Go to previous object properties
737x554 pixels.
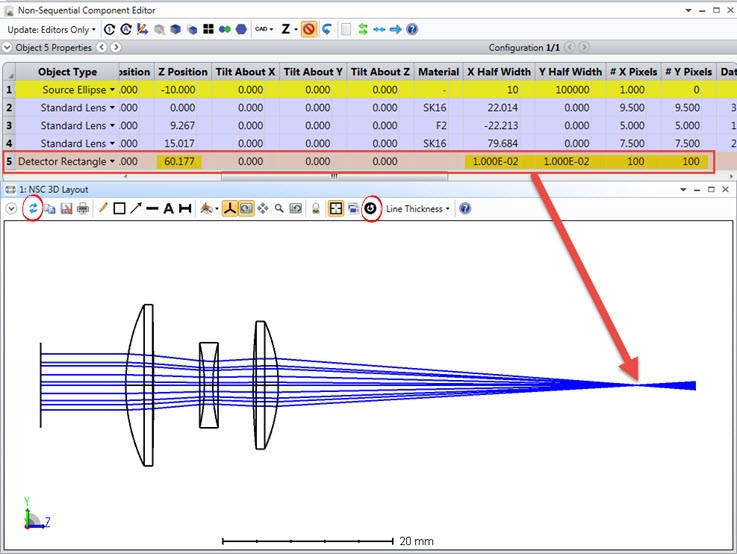pos(102,47)
